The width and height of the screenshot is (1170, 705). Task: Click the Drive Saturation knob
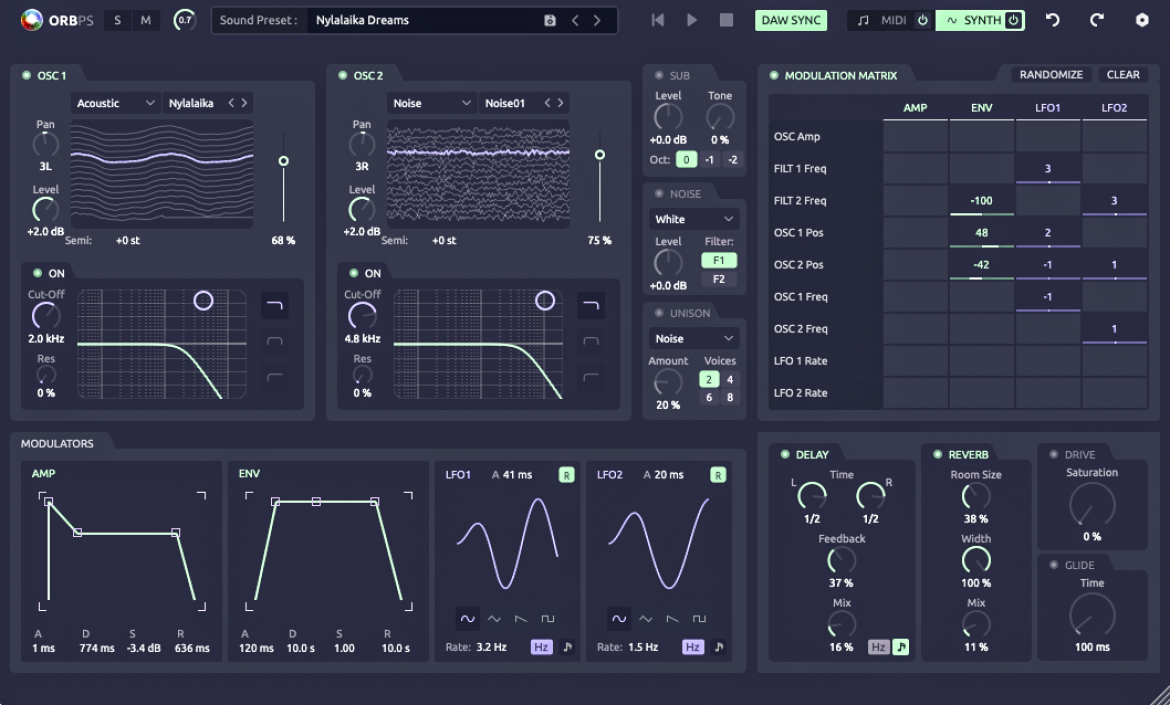[x=1092, y=505]
